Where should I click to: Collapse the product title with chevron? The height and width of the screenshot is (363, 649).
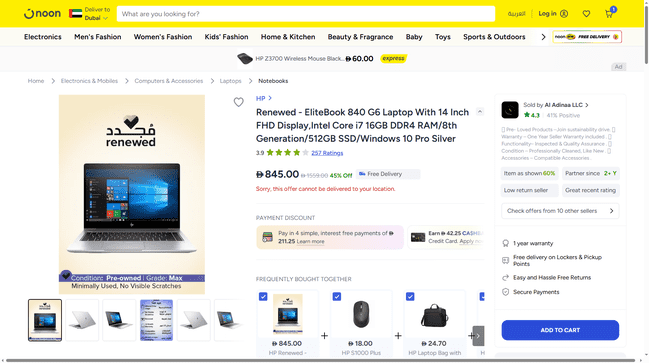point(480,111)
